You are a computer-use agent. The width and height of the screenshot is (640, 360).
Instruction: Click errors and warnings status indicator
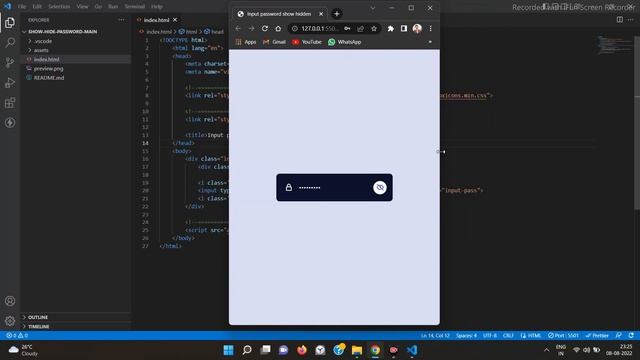17,336
